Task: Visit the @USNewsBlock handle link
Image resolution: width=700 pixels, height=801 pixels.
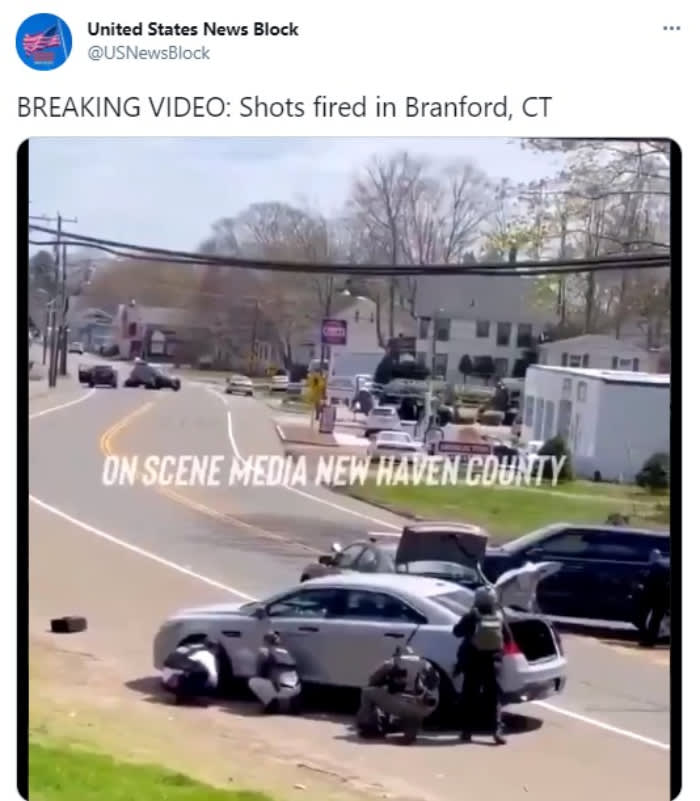Action: coord(149,53)
